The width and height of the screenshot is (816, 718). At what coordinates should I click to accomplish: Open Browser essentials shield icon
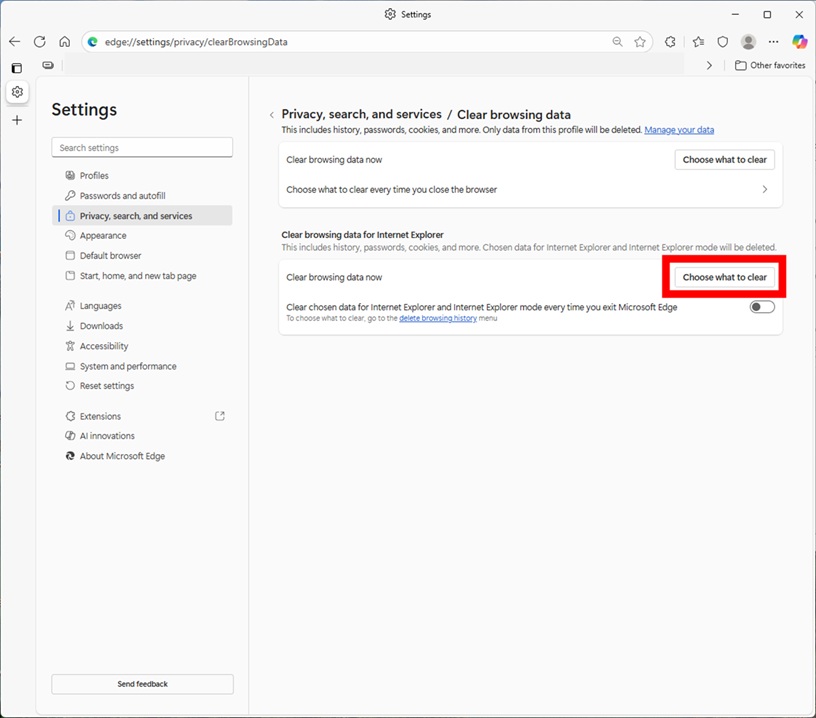[x=723, y=42]
